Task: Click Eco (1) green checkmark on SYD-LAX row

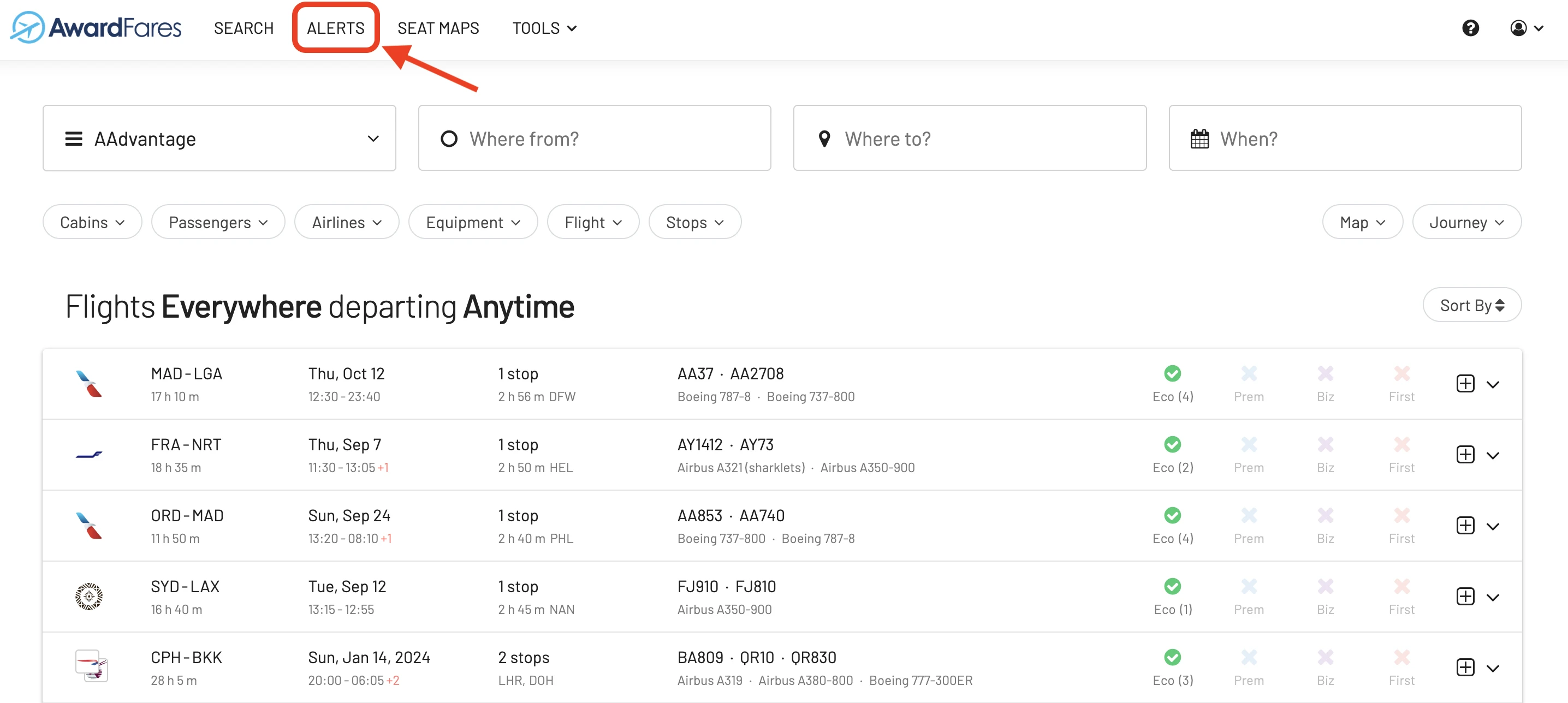Action: click(x=1172, y=586)
